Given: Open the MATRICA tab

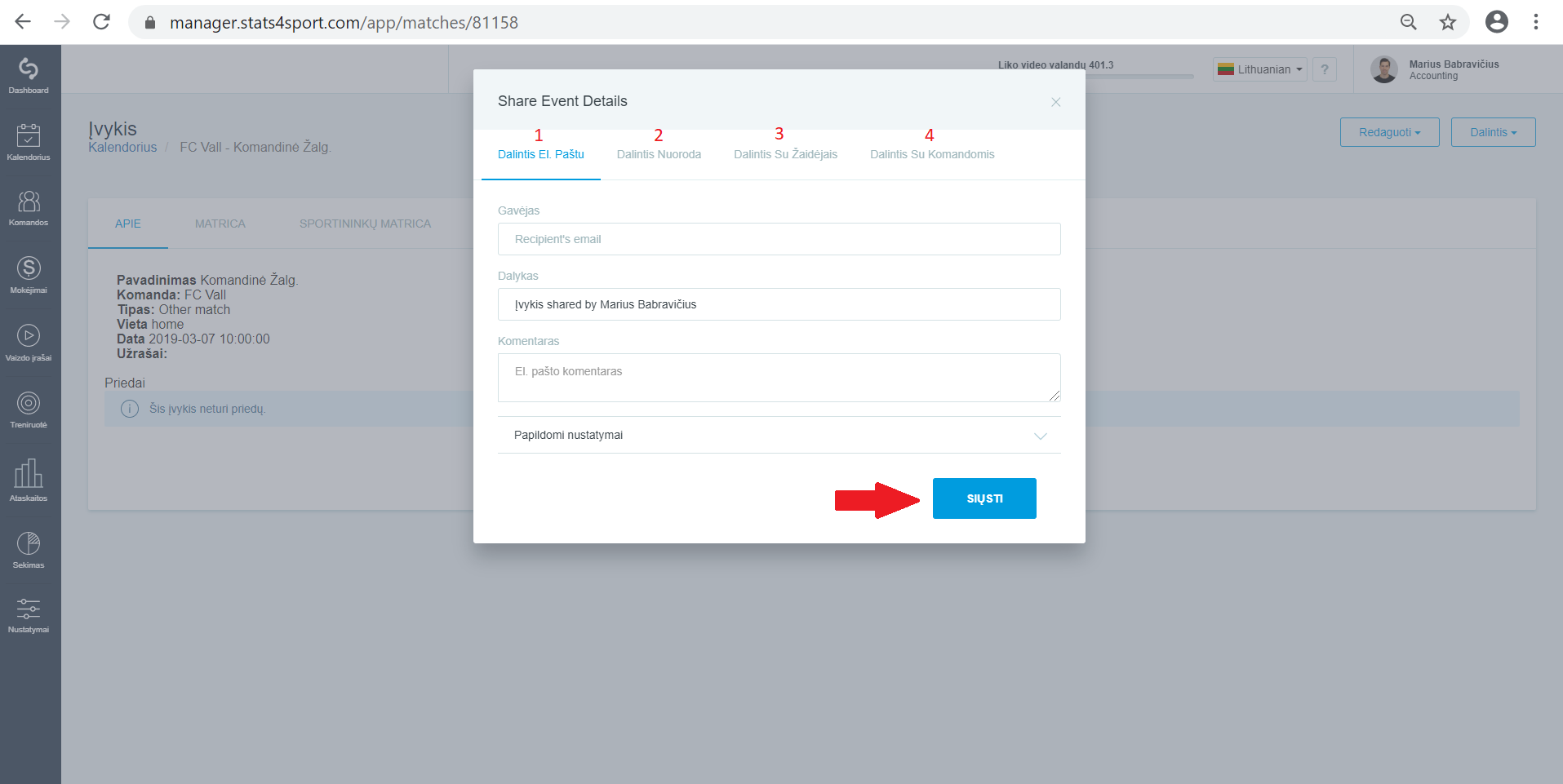Looking at the screenshot, I should click(220, 224).
